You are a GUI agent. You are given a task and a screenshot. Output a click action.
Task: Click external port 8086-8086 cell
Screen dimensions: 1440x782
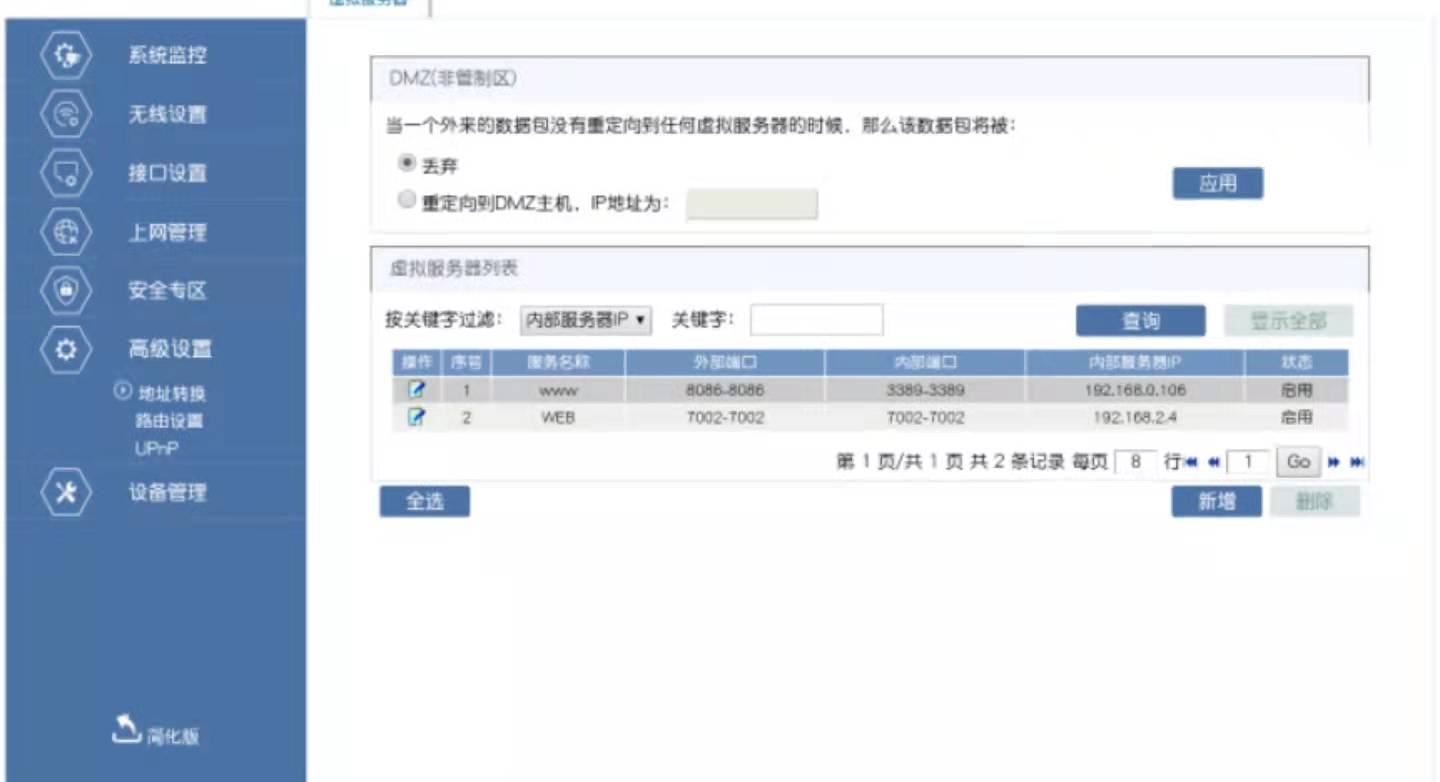[x=725, y=390]
